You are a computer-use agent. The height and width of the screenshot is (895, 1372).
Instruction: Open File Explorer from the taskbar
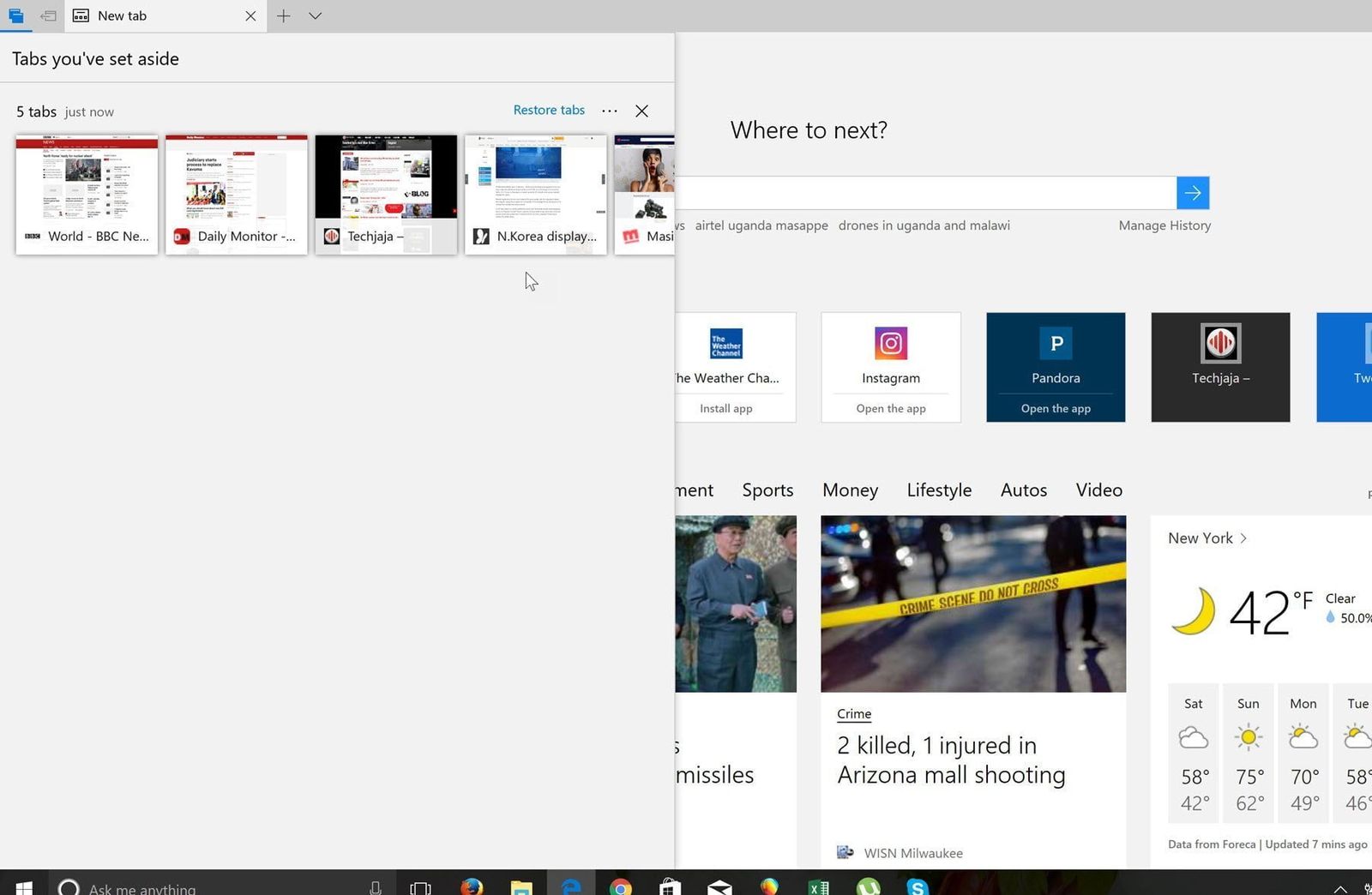(x=521, y=887)
